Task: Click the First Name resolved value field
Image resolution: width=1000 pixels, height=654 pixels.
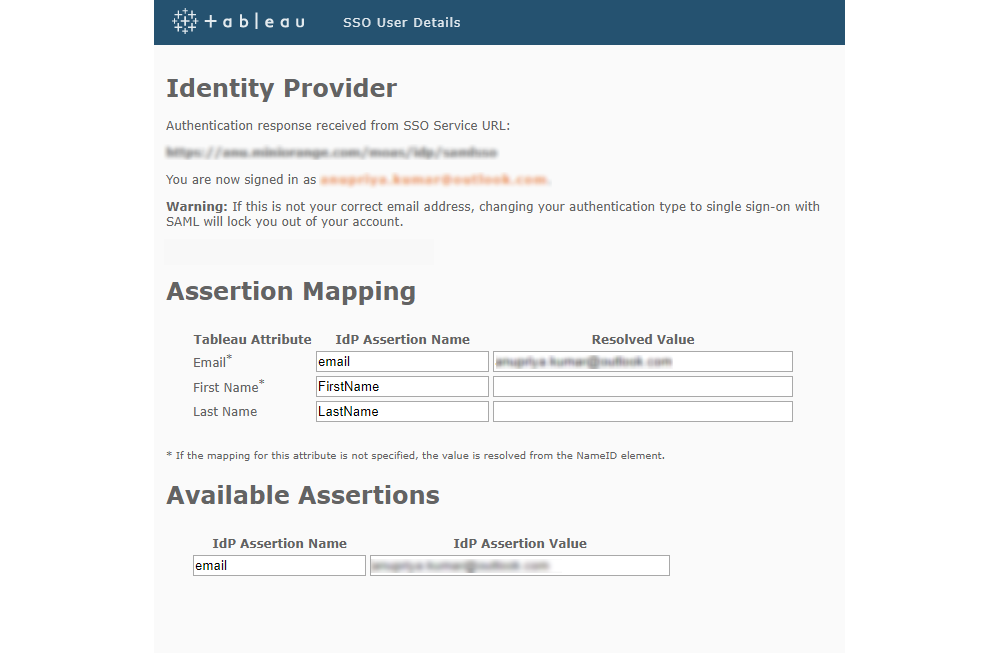Action: click(643, 387)
